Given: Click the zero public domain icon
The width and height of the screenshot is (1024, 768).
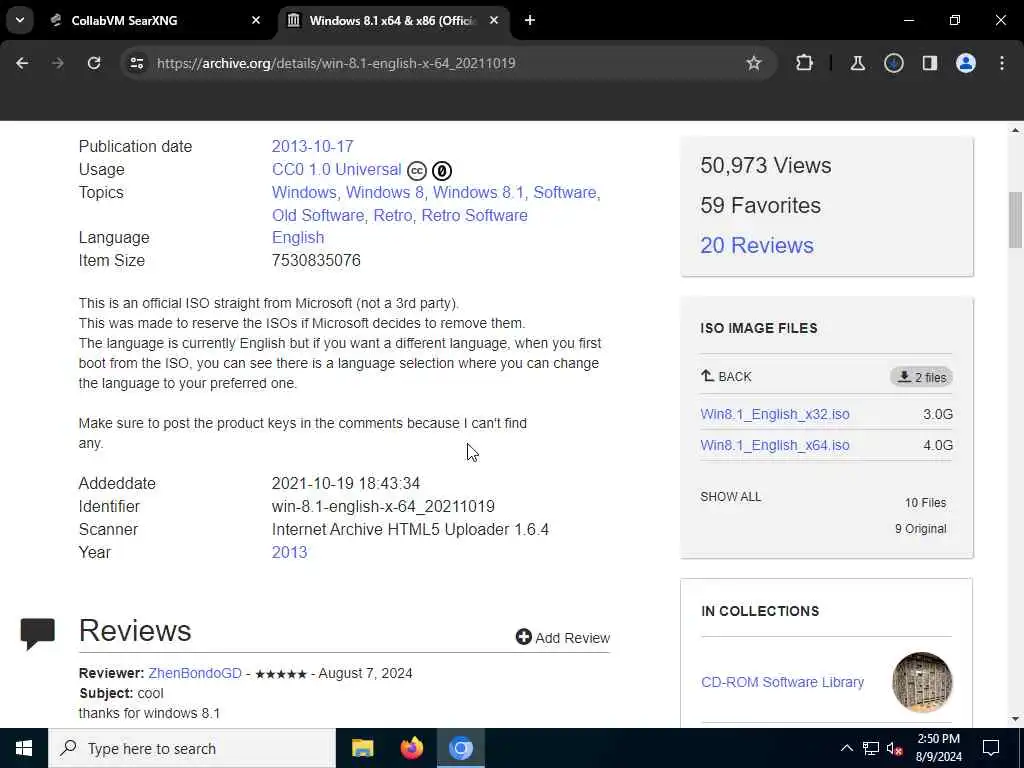Looking at the screenshot, I should click(x=442, y=171).
